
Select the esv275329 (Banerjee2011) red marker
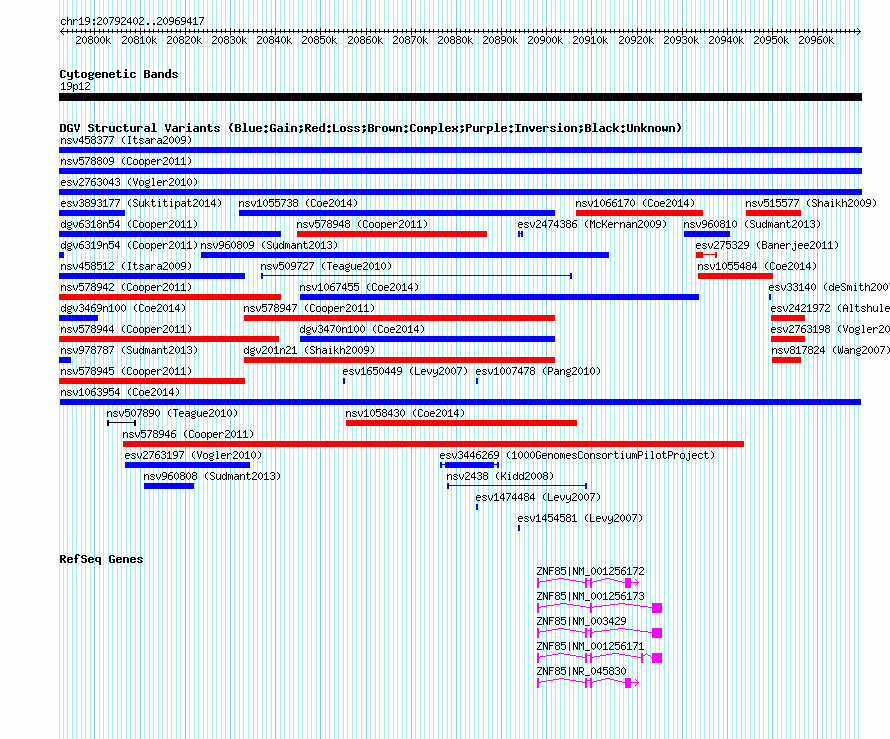[707, 255]
